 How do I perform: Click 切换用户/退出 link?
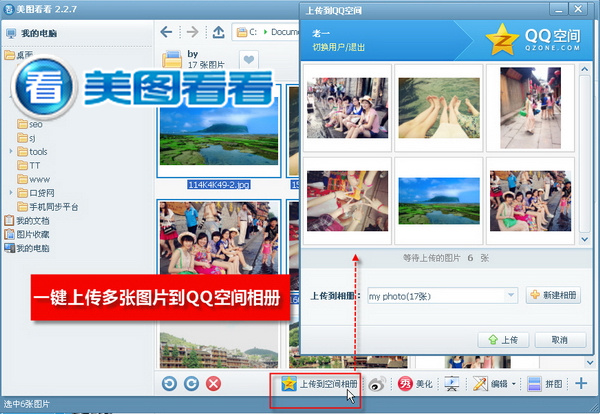339,47
